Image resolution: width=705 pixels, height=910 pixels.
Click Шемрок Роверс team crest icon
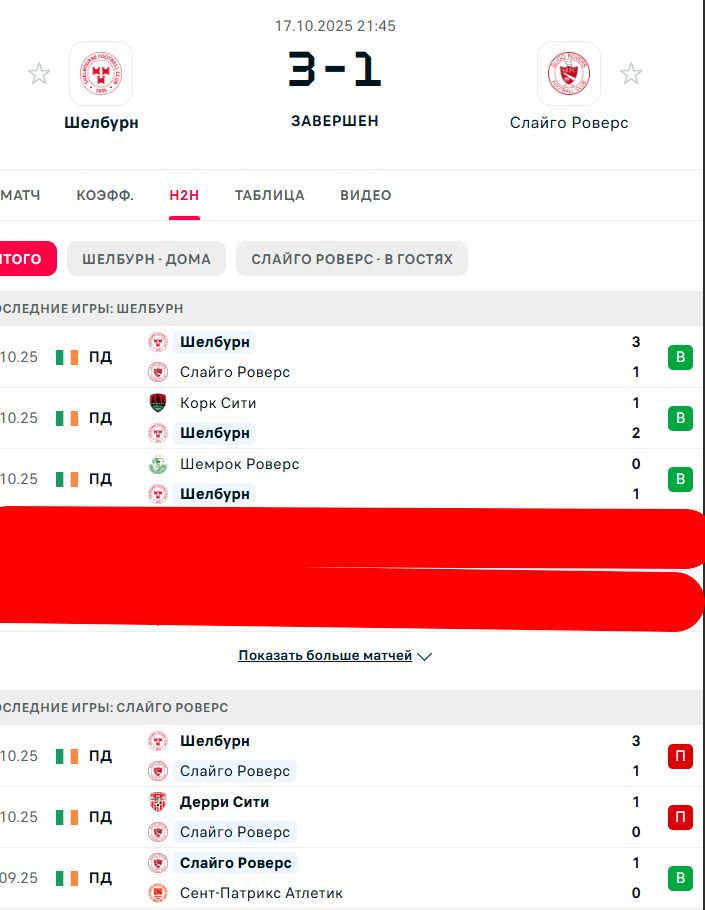pos(158,464)
